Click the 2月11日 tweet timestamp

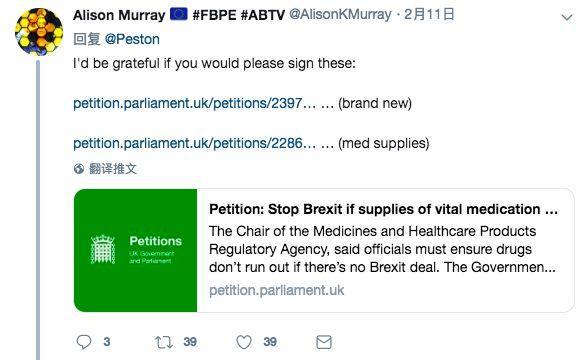(x=429, y=15)
